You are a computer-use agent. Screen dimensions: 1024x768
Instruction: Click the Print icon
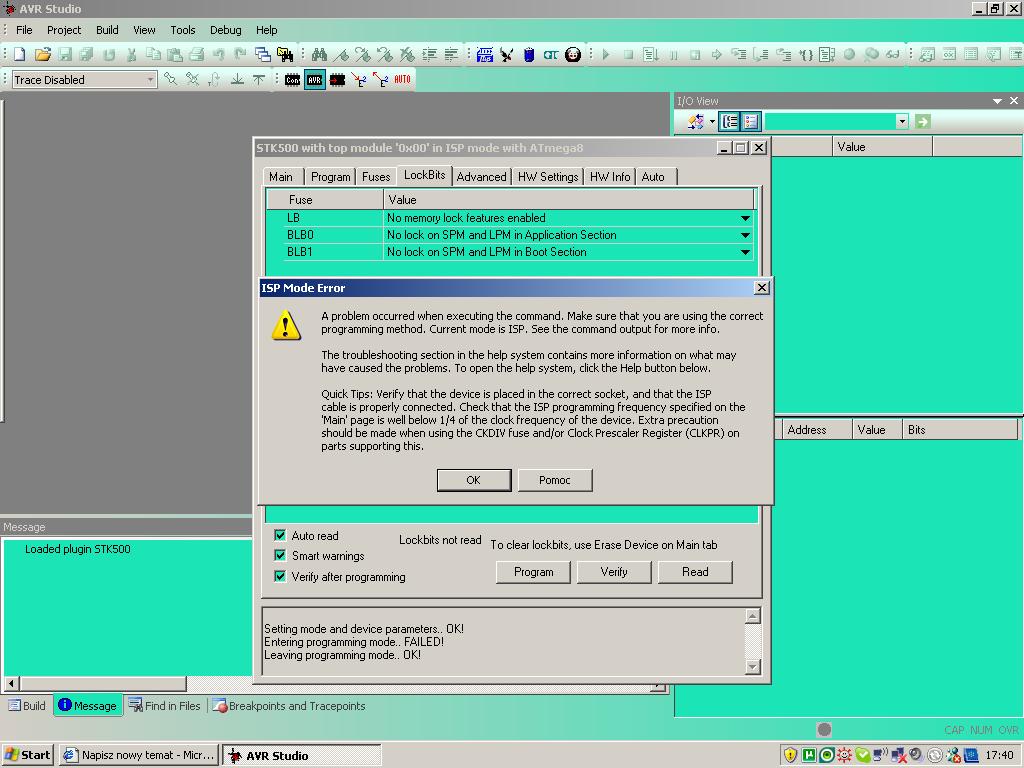coord(197,55)
